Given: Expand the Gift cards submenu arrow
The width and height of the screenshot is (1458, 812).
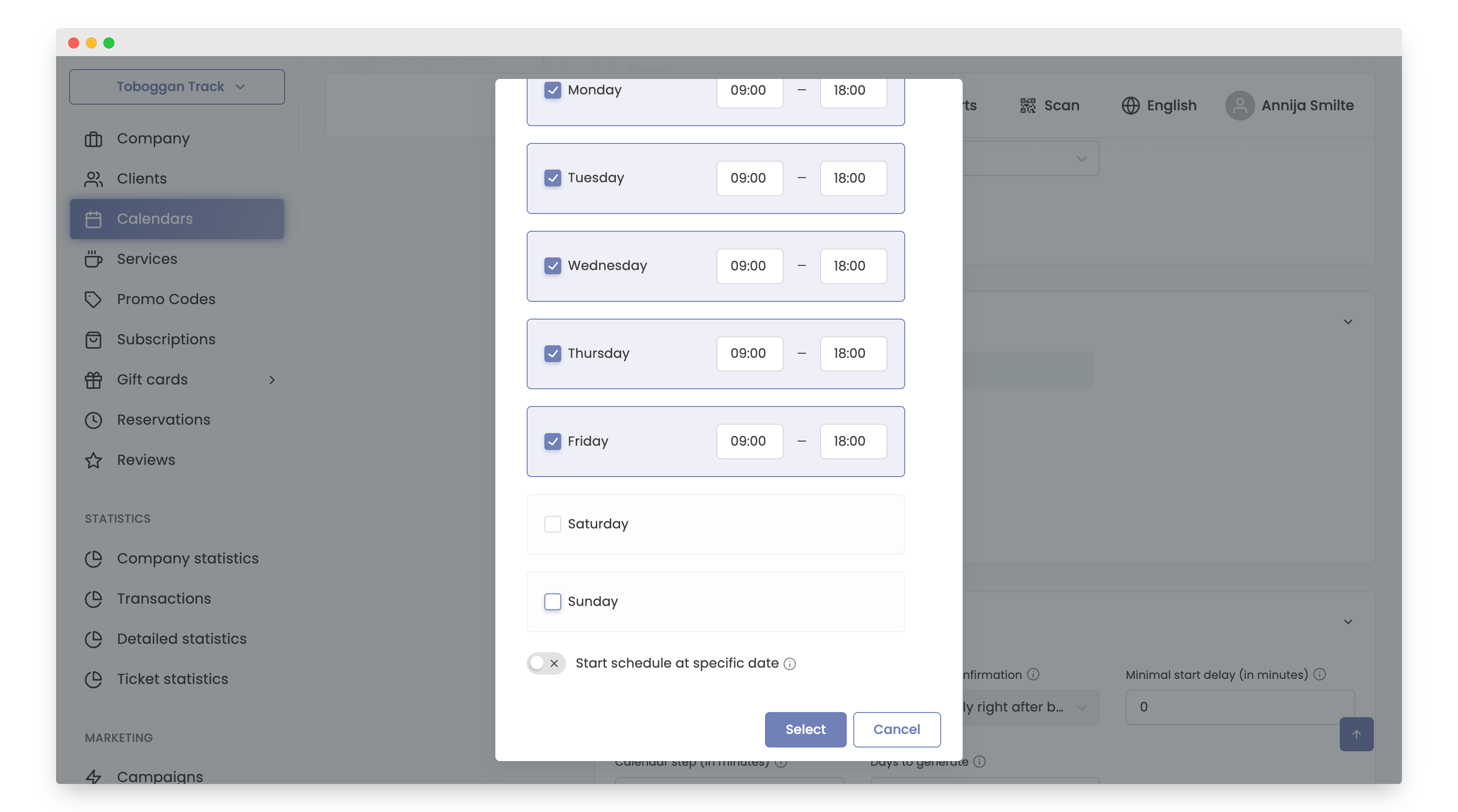Looking at the screenshot, I should click(x=272, y=380).
